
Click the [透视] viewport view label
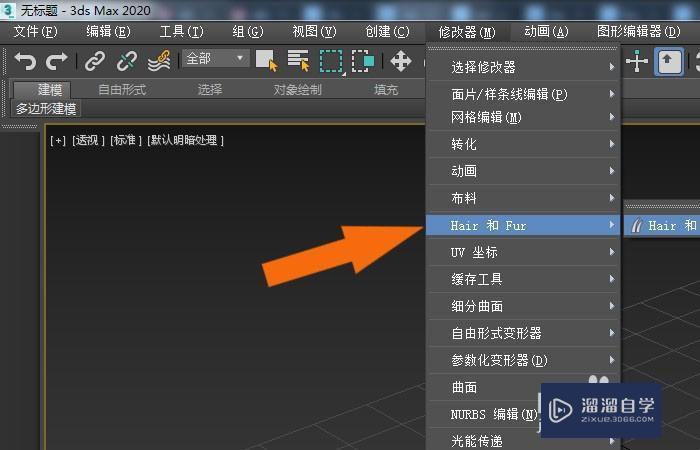click(88, 141)
